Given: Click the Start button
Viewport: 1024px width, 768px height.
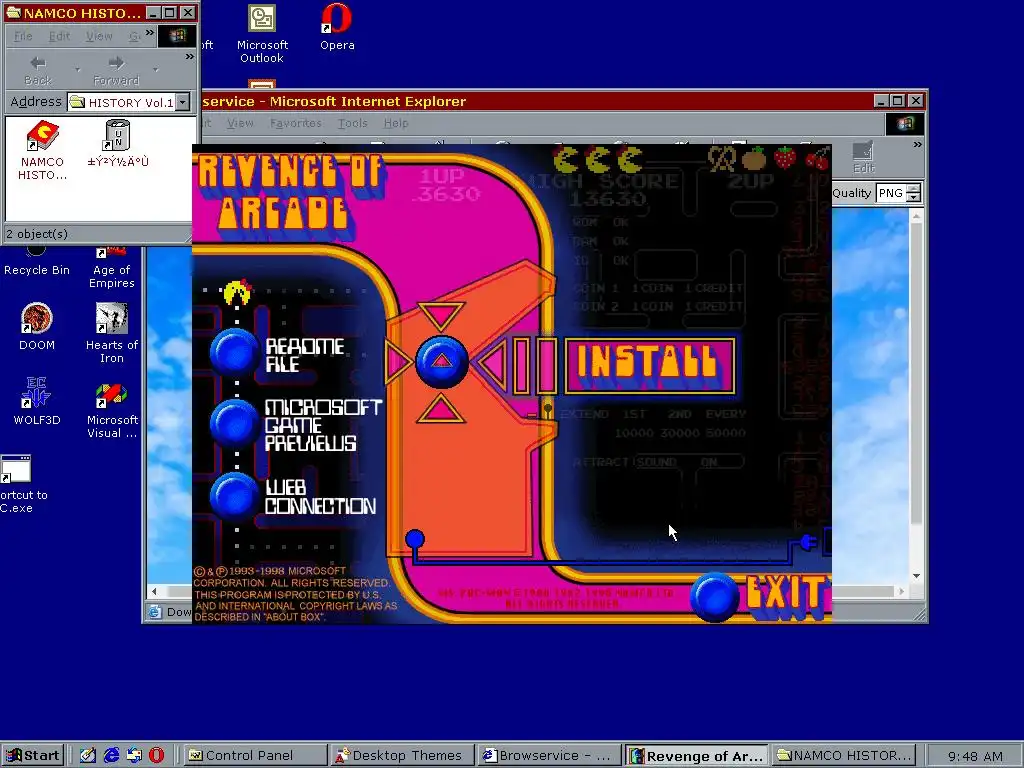Looking at the screenshot, I should (x=33, y=756).
